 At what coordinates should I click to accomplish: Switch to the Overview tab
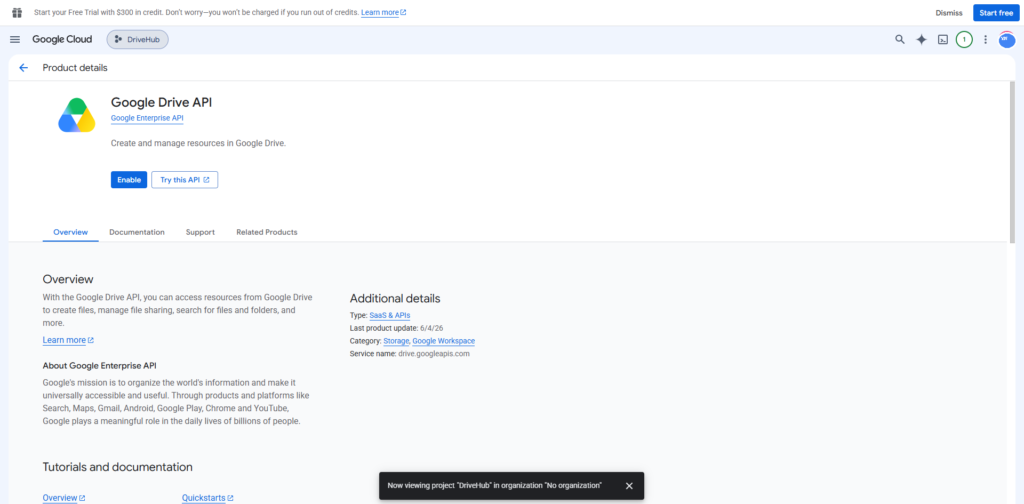point(71,232)
